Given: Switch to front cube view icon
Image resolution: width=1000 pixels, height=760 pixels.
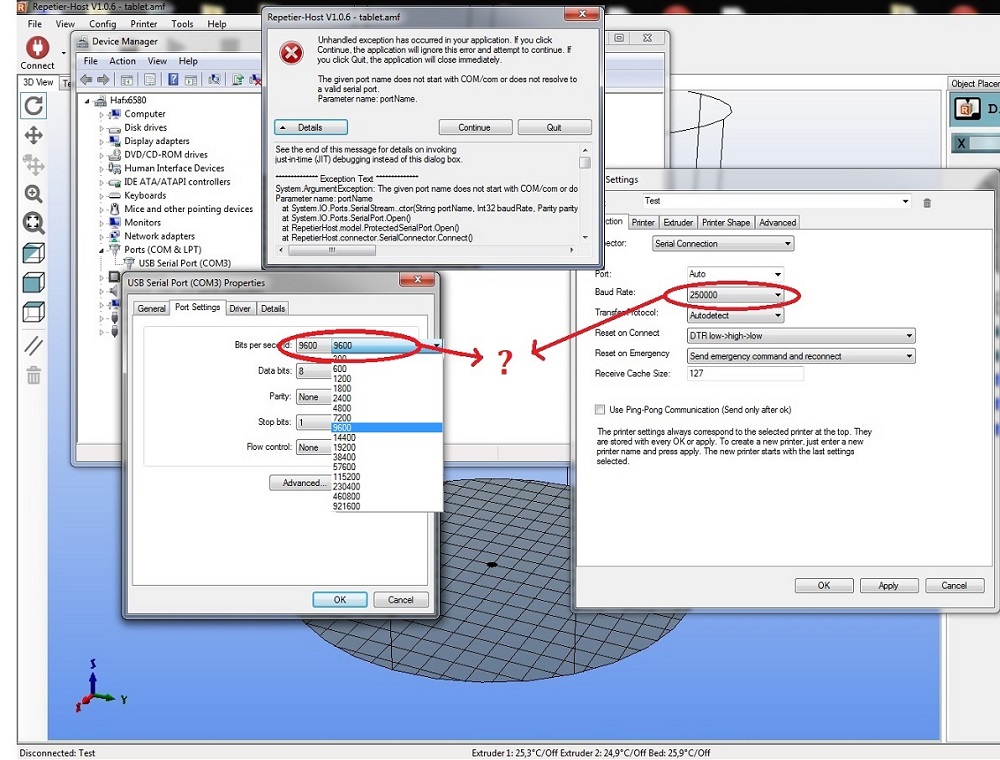Looking at the screenshot, I should 33,282.
